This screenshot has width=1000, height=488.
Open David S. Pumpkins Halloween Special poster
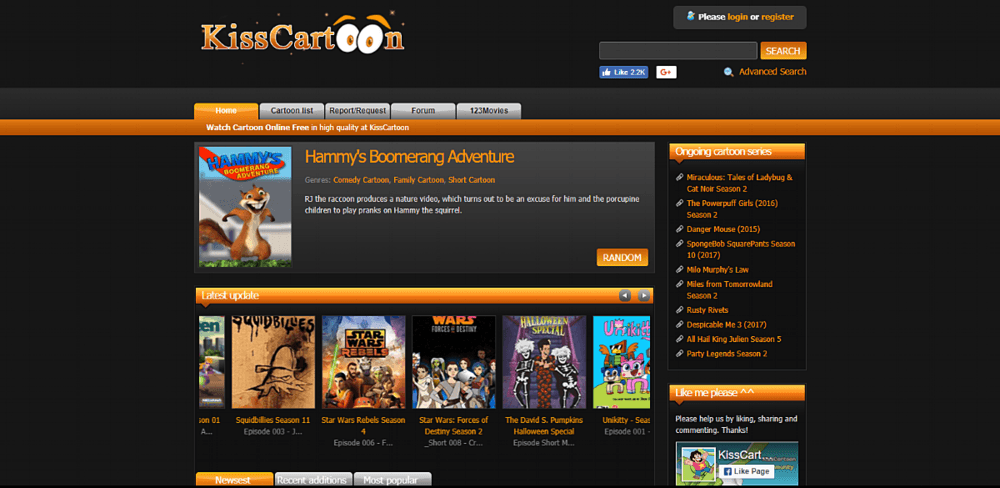tap(544, 362)
